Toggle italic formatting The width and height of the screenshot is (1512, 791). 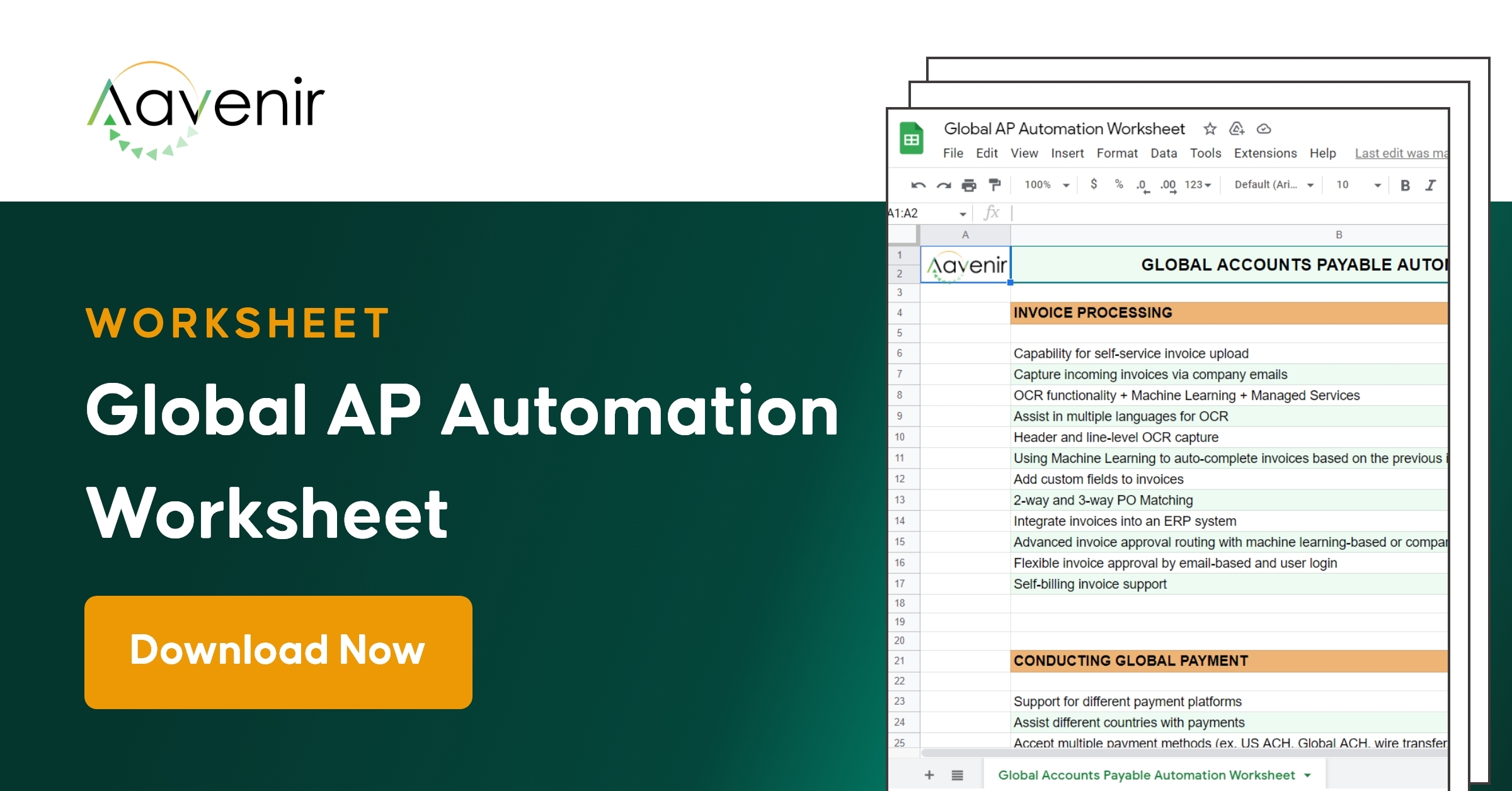pyautogui.click(x=1431, y=185)
